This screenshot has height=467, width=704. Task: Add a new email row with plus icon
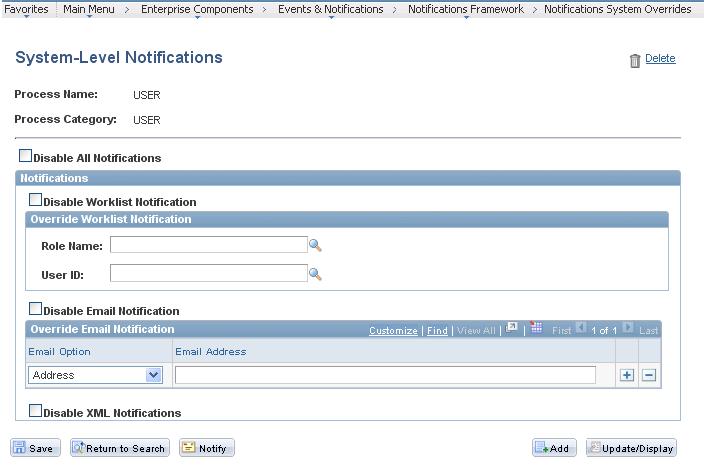627,375
